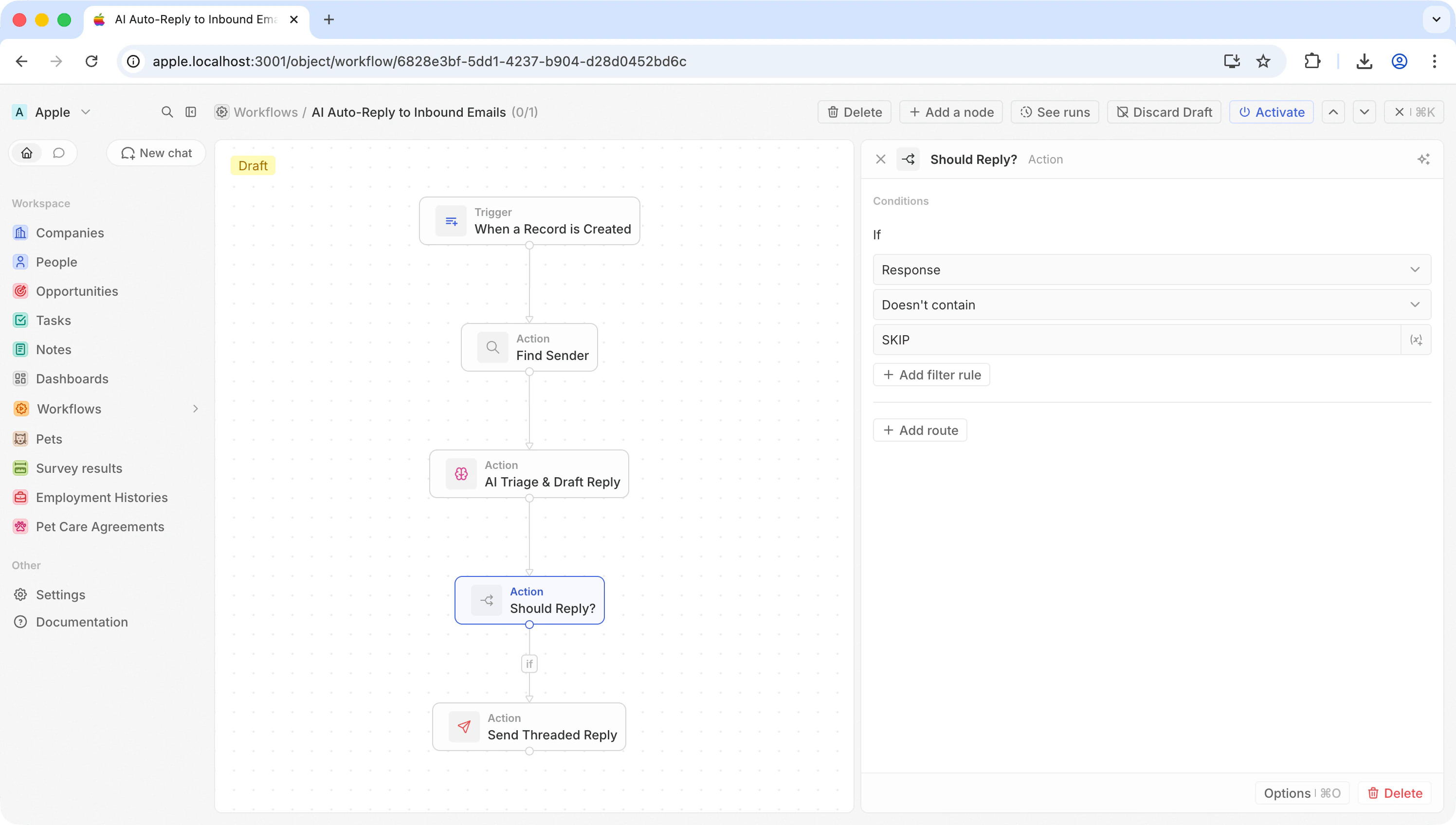Expand the Workflows sidebar chevron
Screen dimensions: 1456x825
(x=196, y=409)
